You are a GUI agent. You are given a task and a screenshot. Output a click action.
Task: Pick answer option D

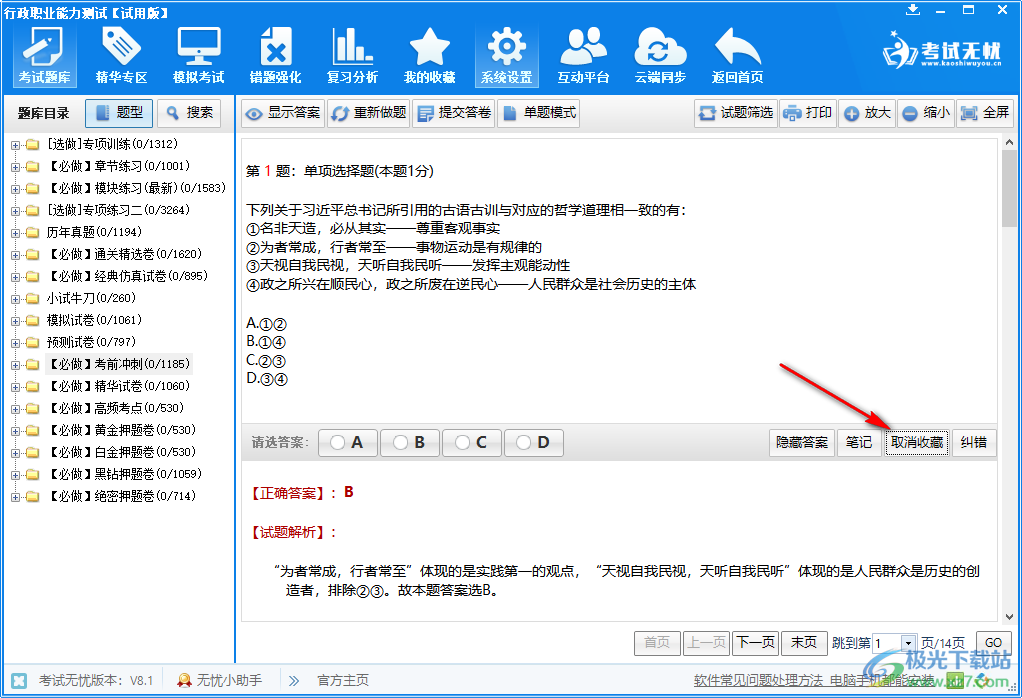click(533, 442)
